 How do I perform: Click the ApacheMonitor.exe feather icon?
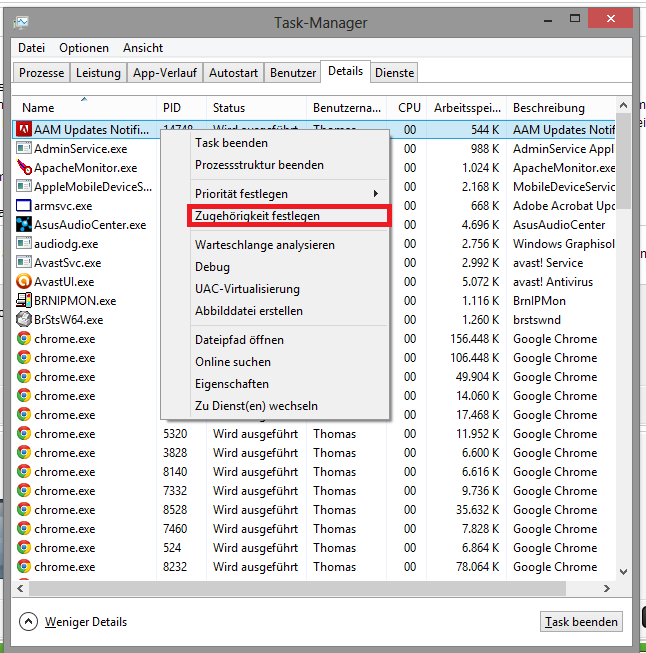pos(24,168)
